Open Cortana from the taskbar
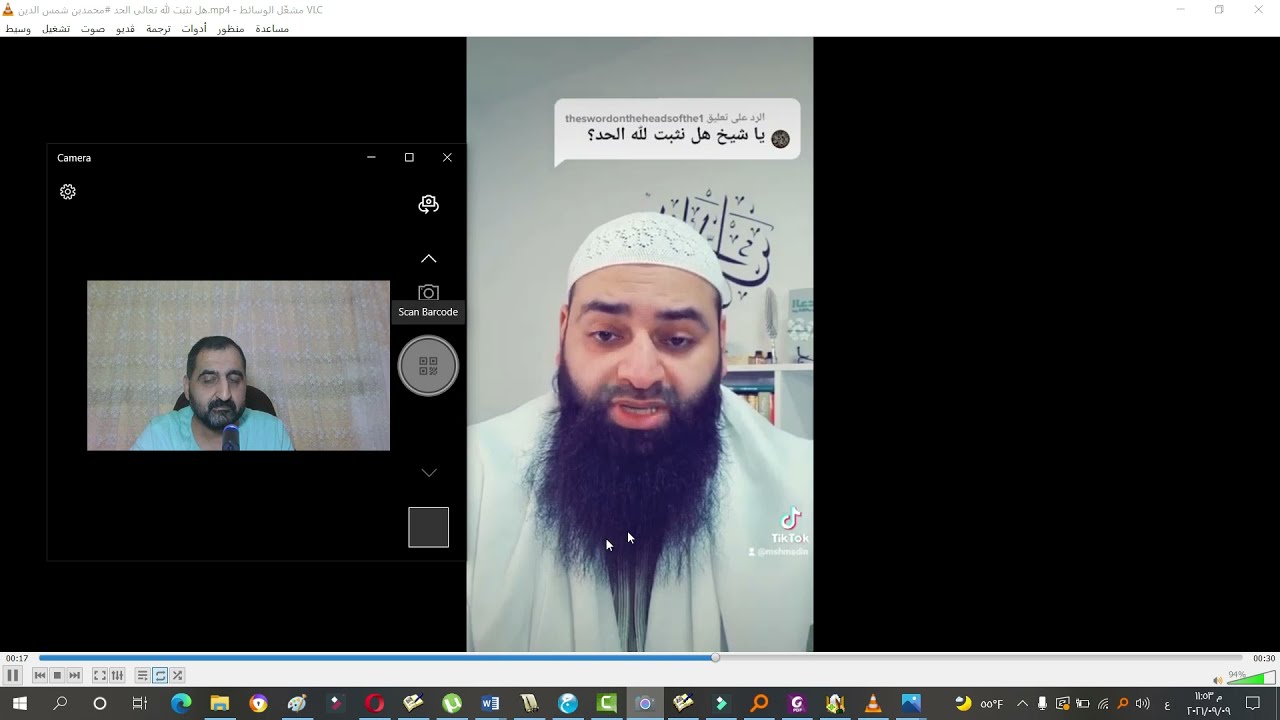This screenshot has height=720, width=1280. [x=100, y=704]
